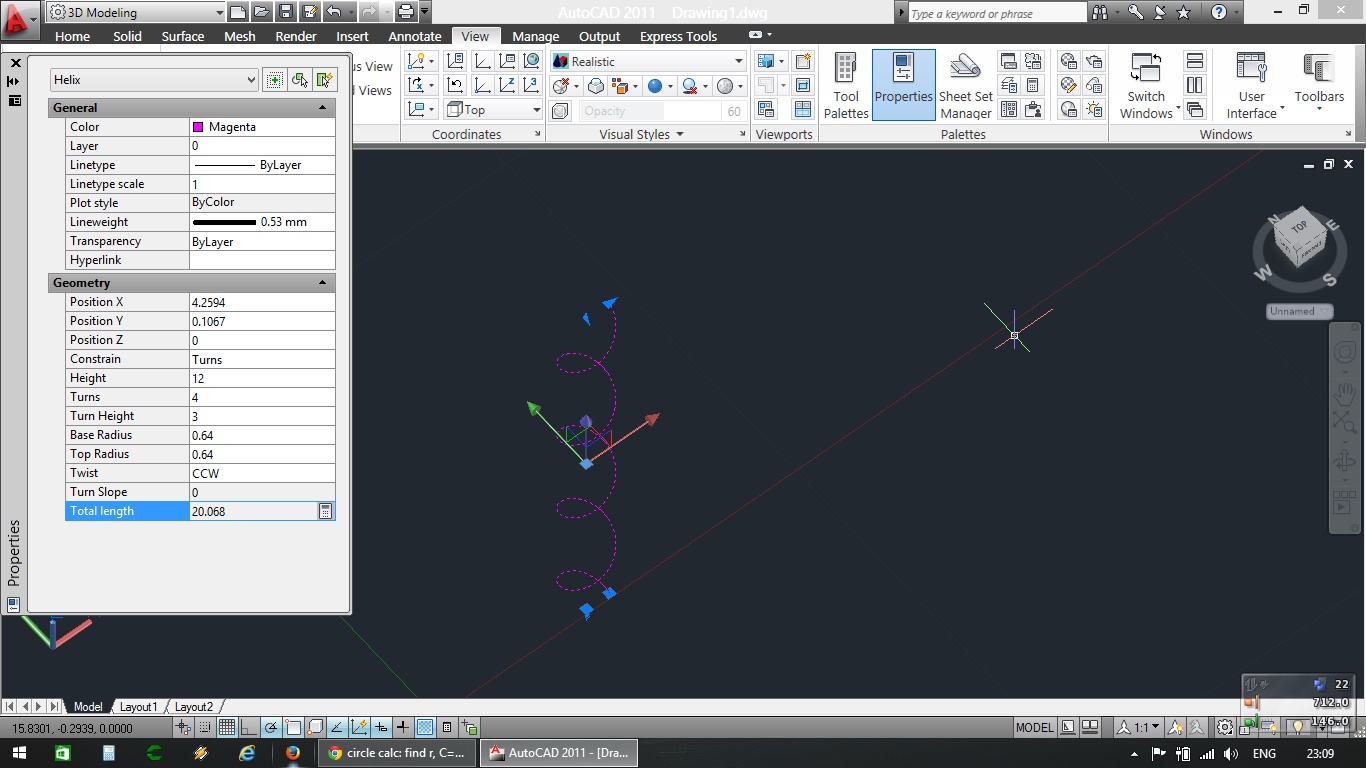Close the Properties palette with X
This screenshot has height=768, width=1366.
tap(15, 62)
